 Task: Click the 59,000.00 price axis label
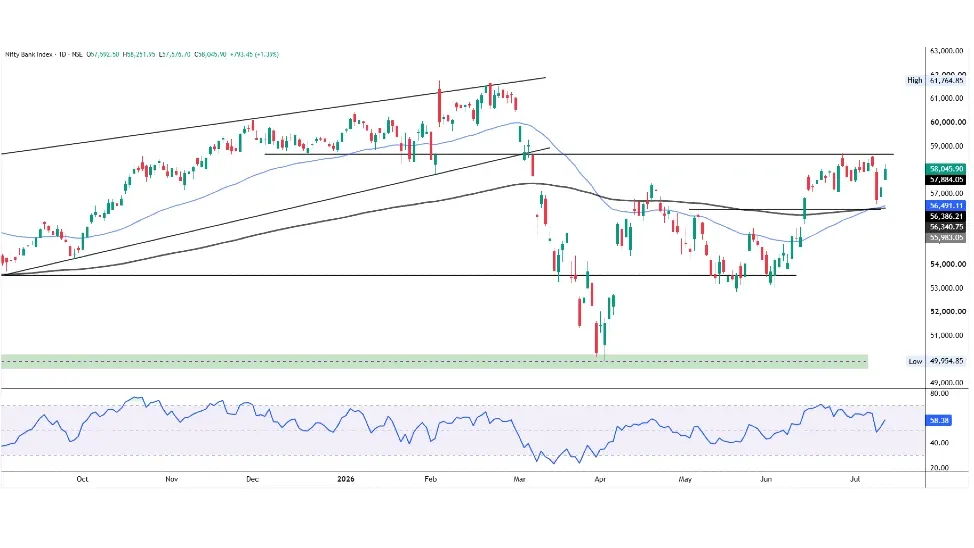pos(947,146)
